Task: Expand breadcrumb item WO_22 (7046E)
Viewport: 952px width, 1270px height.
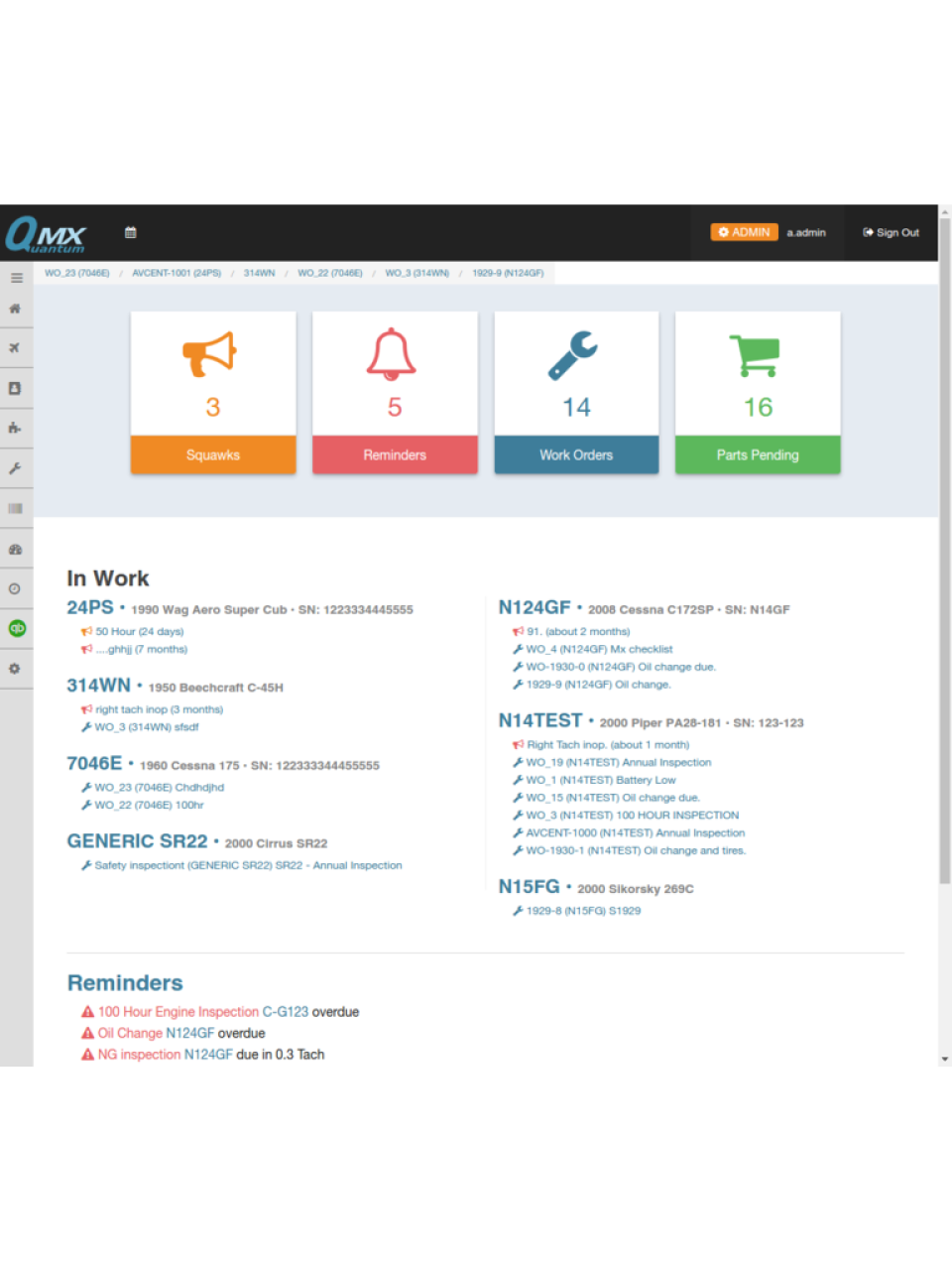Action: 329,272
